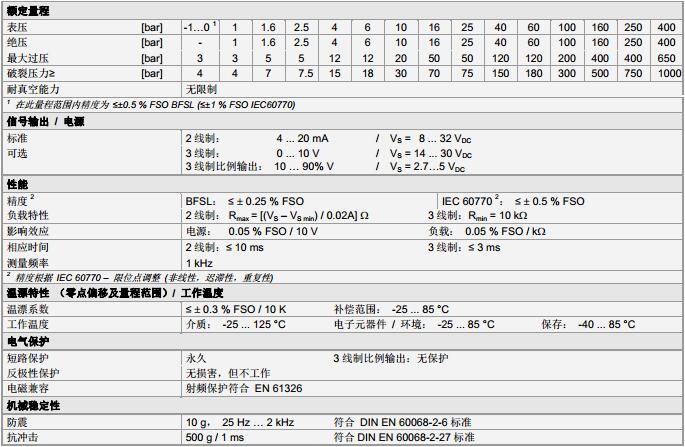Click the 破裂压力 row label
The width and height of the screenshot is (685, 447).
coord(30,74)
